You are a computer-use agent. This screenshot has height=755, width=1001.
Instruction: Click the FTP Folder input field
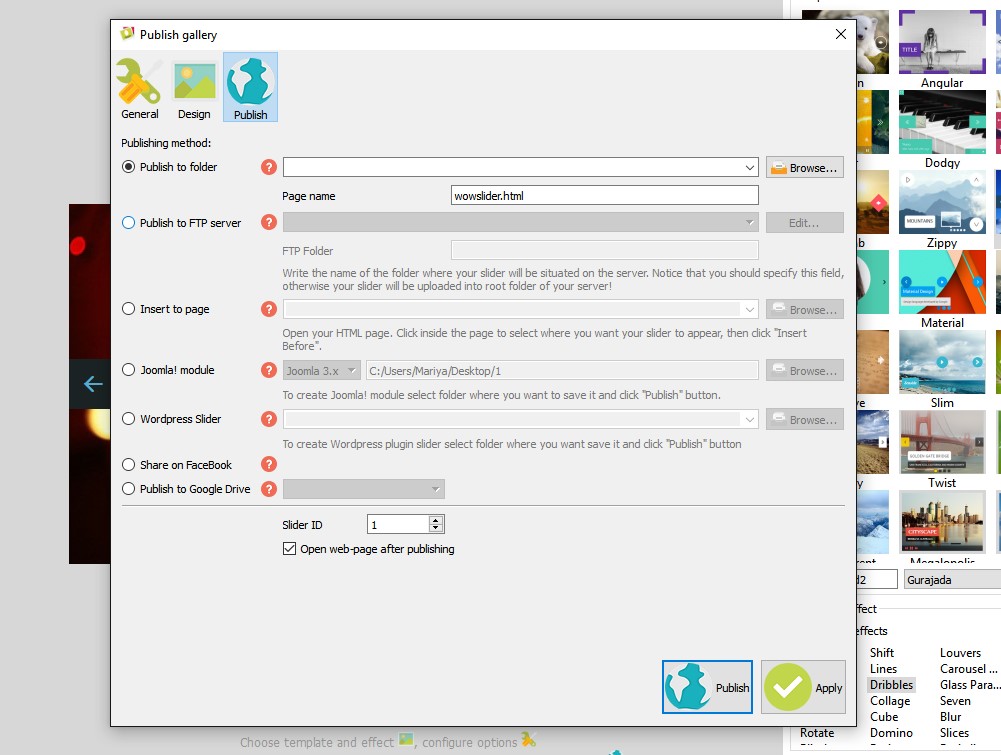tap(605, 250)
